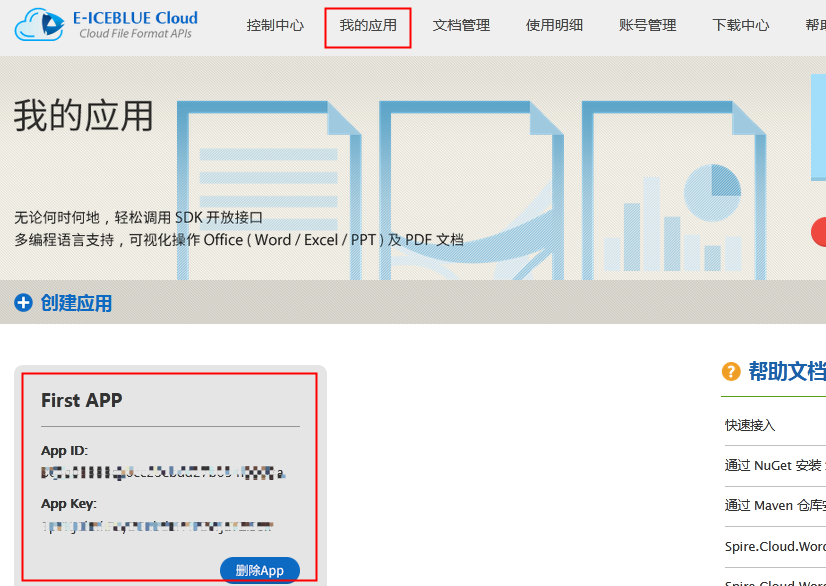Click the blue plus icon beside 创建应用

[x=23, y=303]
